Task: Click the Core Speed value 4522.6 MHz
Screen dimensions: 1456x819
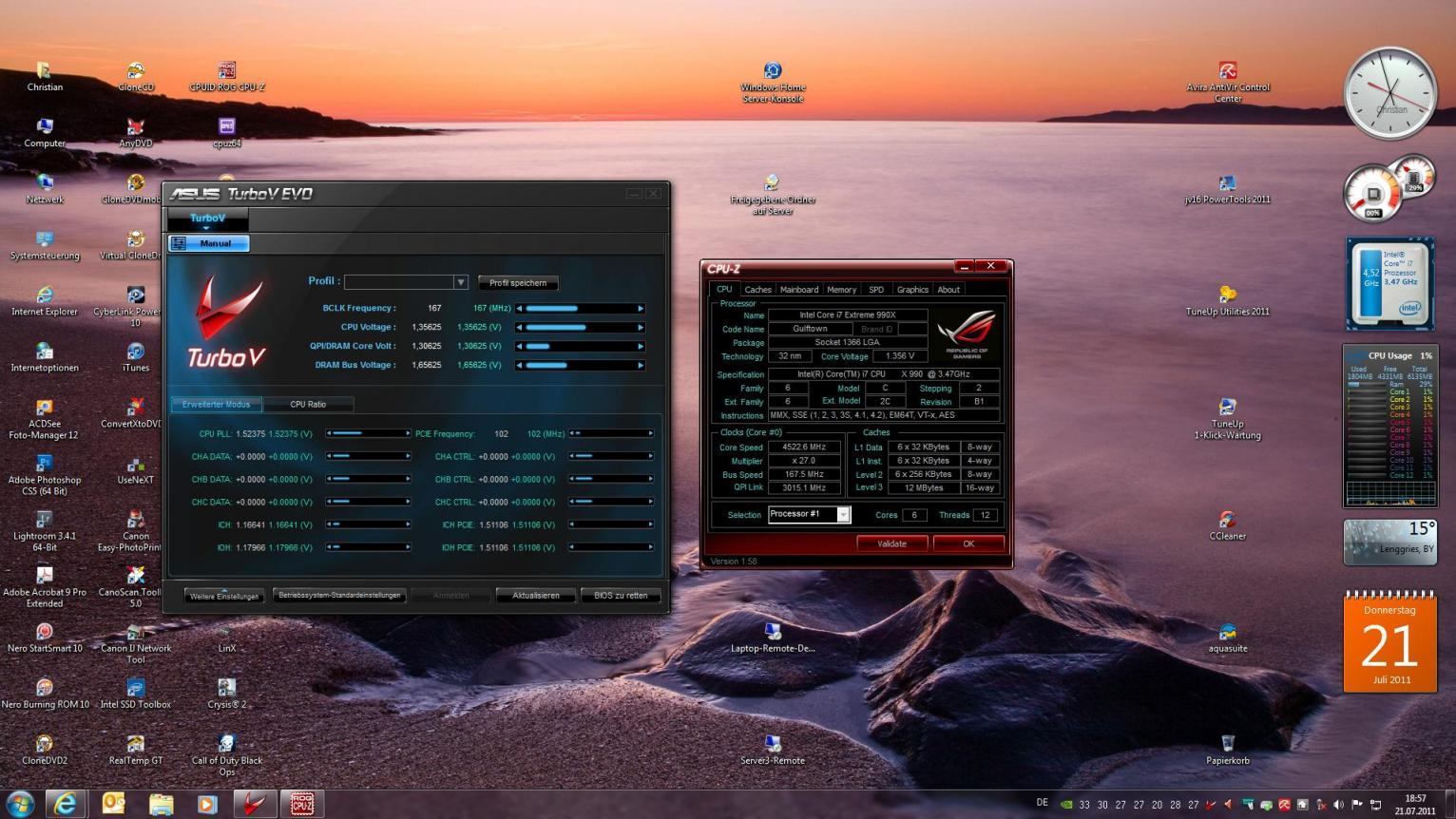Action: (x=804, y=447)
